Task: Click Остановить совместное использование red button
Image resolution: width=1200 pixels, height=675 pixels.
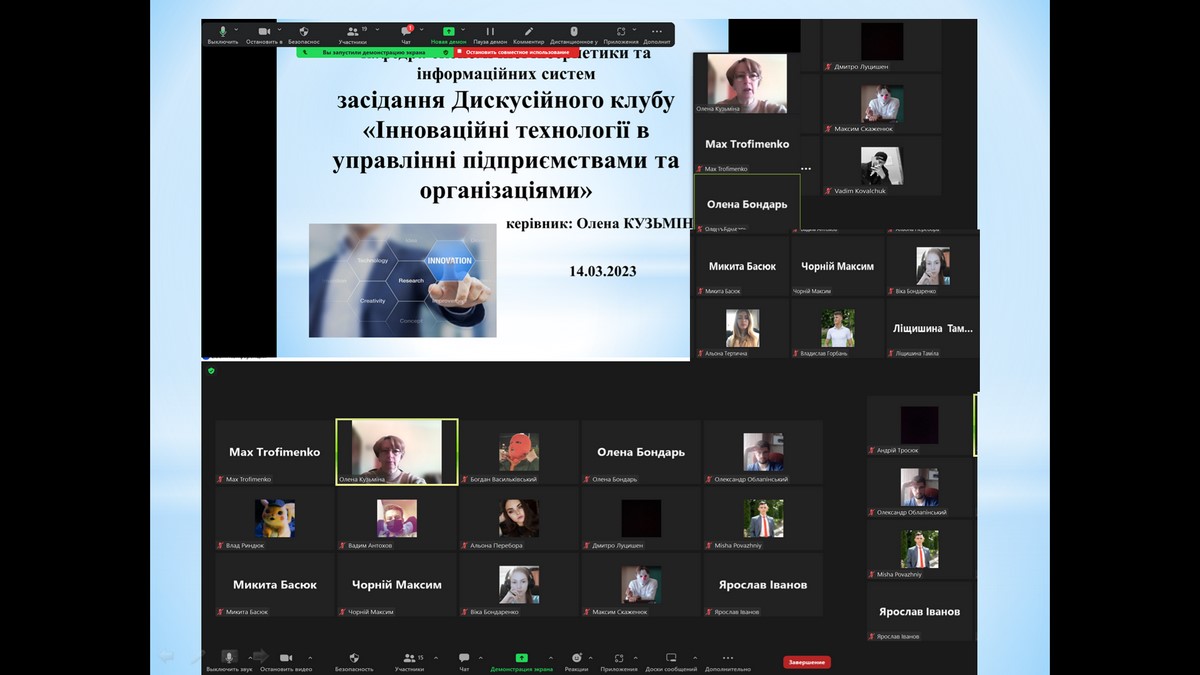Action: click(517, 52)
